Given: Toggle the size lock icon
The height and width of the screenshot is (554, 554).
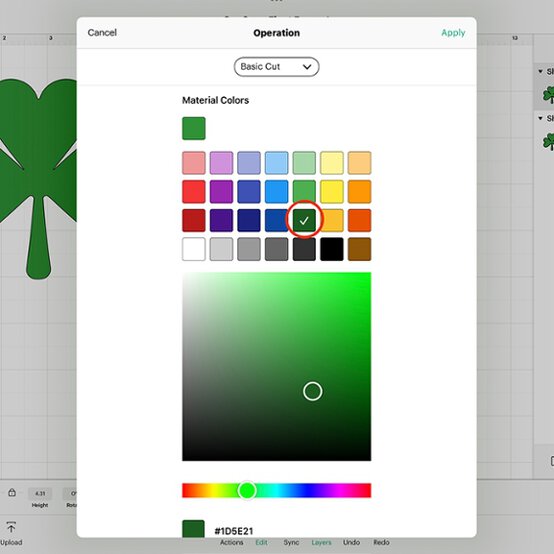Looking at the screenshot, I should coord(12,493).
